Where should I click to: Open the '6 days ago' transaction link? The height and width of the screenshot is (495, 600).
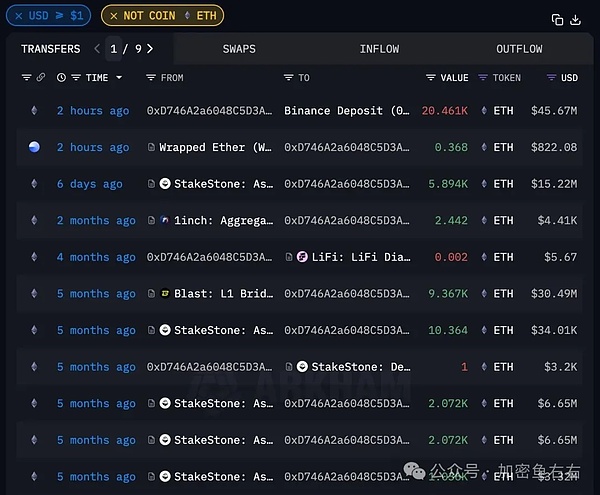[x=90, y=184]
